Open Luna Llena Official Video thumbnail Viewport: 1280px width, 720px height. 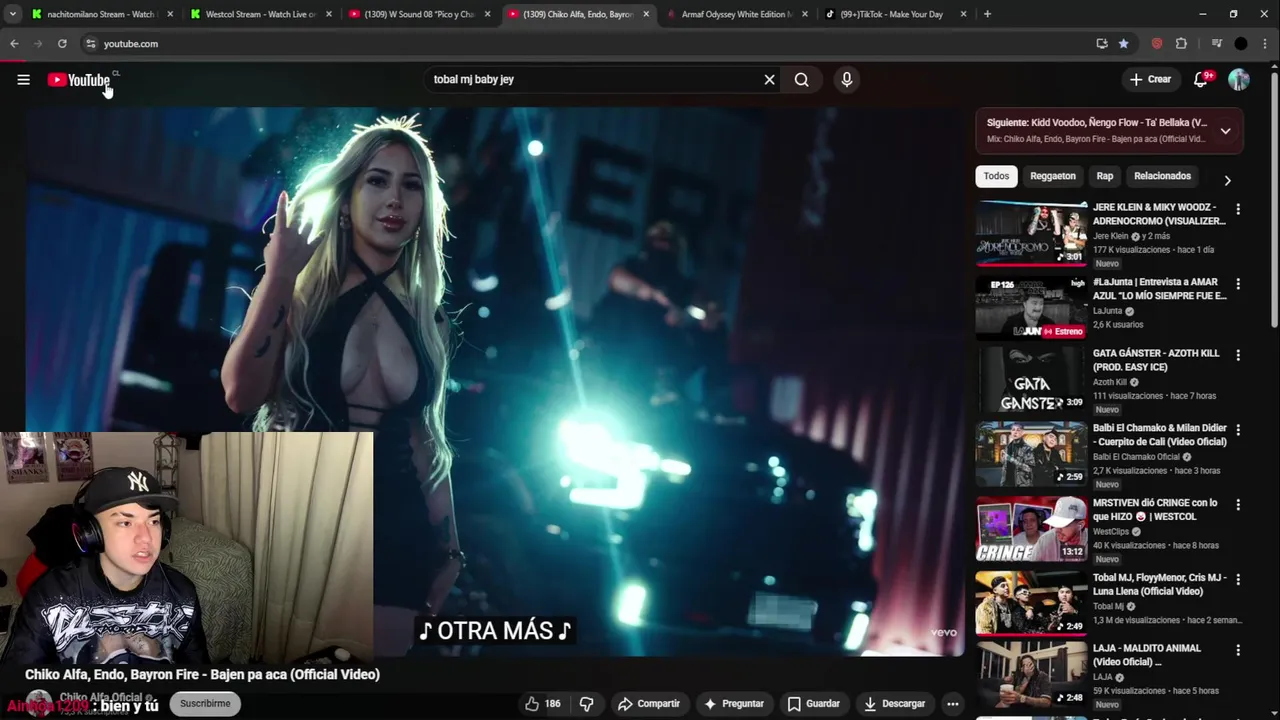[1031, 604]
